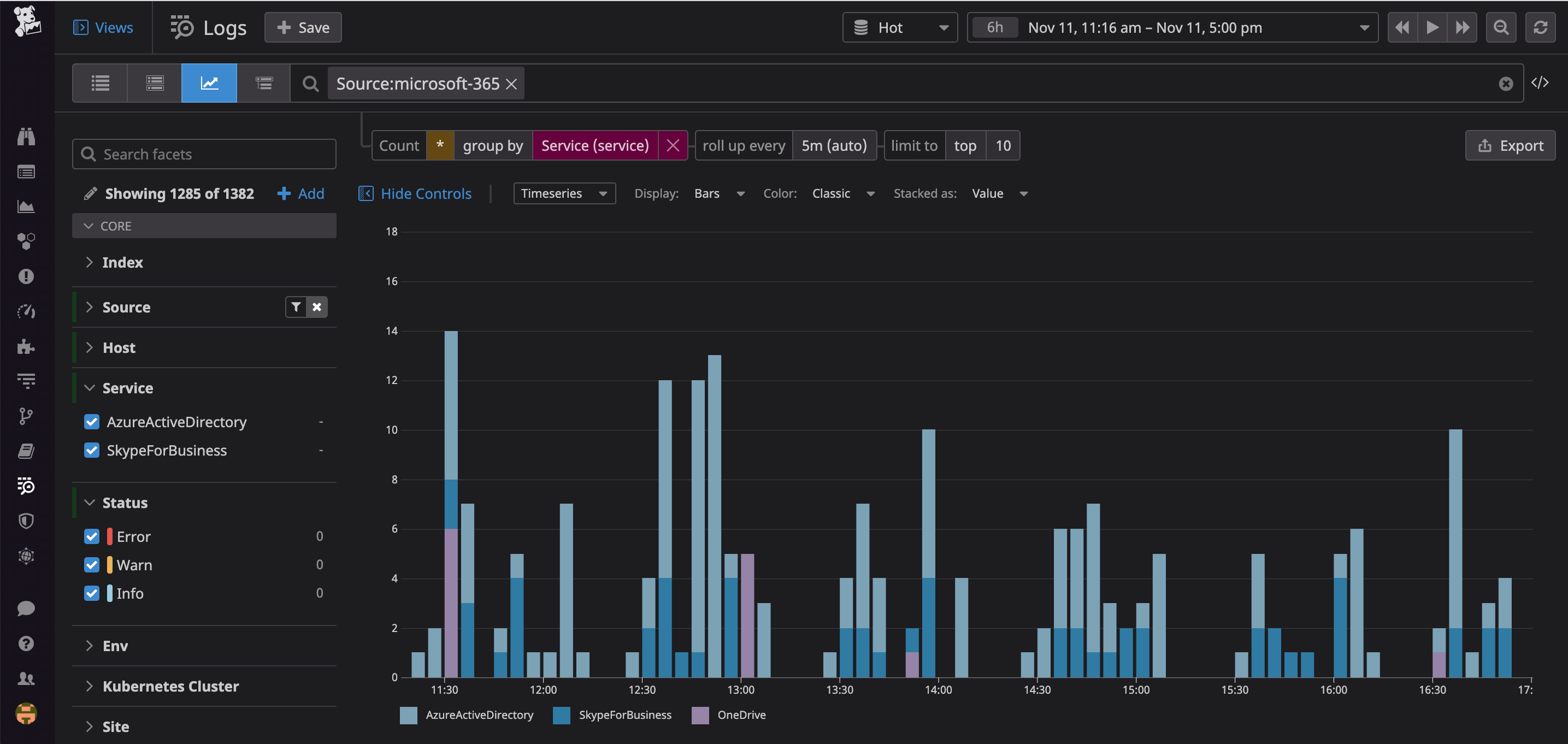Click the Search facets input field

(x=204, y=154)
